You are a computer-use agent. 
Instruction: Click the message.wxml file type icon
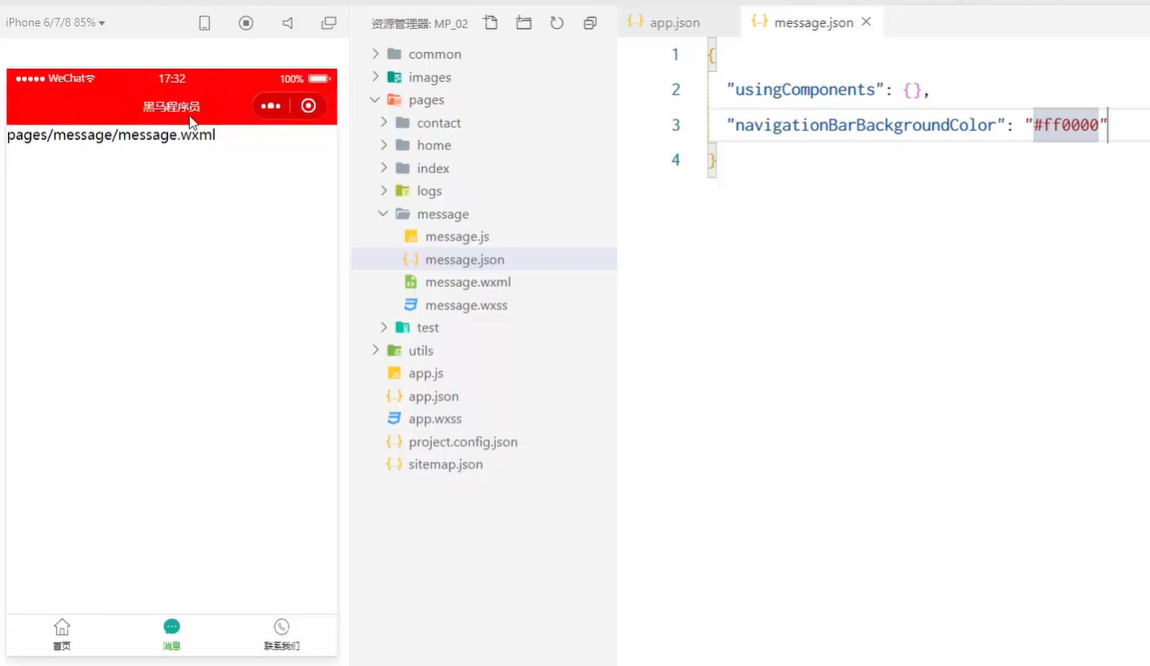pos(411,282)
